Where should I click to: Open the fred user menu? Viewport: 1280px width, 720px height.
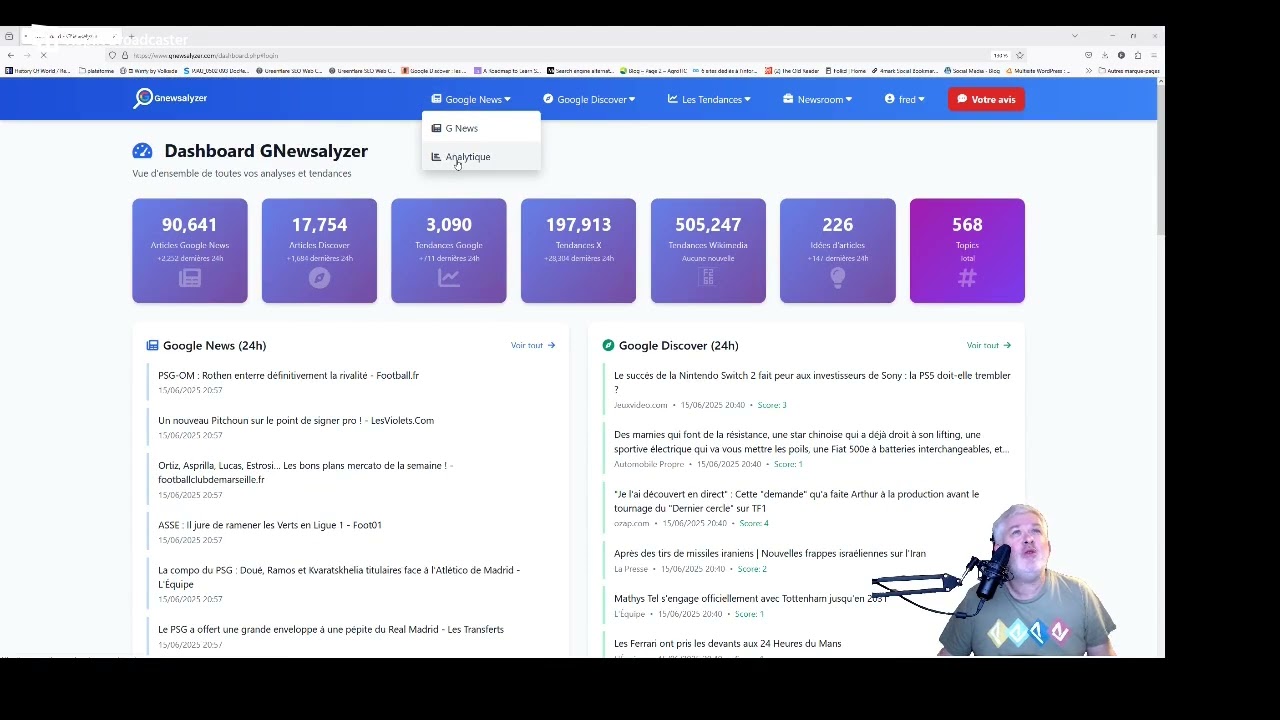tap(904, 99)
